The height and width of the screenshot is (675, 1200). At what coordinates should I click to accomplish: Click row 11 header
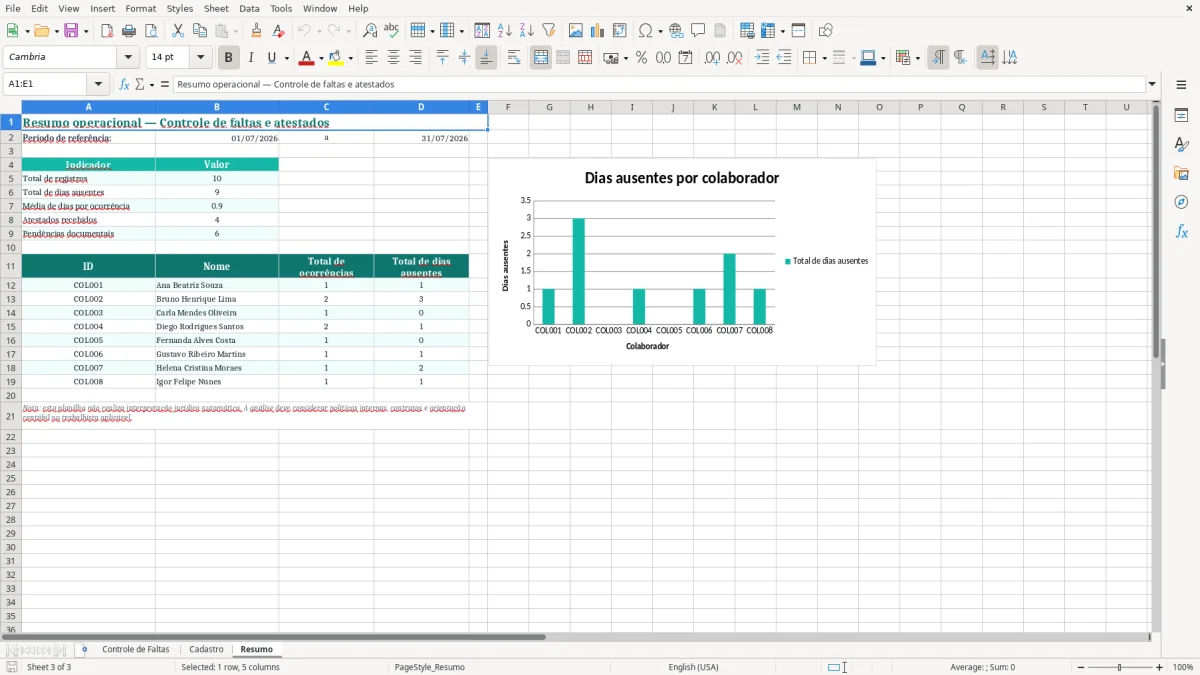point(11,266)
